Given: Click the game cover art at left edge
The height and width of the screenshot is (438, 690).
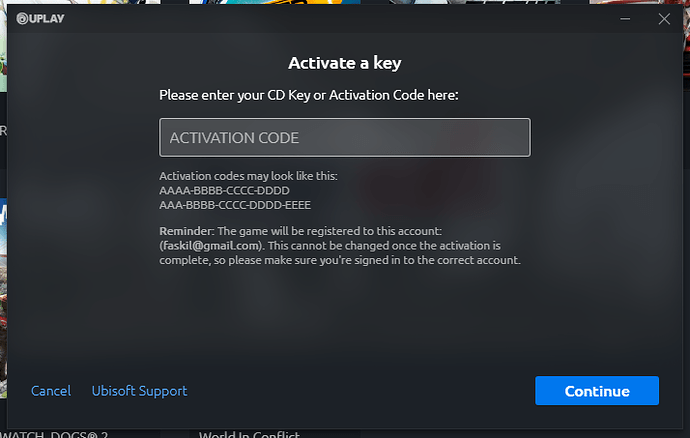Looking at the screenshot, I should pyautogui.click(x=3, y=297).
